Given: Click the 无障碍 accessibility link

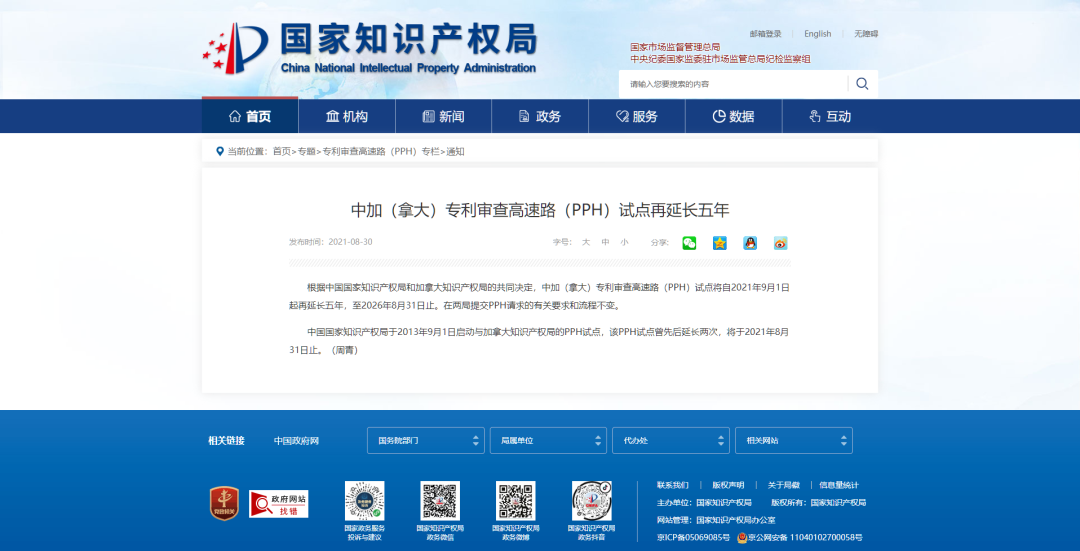Looking at the screenshot, I should [866, 34].
